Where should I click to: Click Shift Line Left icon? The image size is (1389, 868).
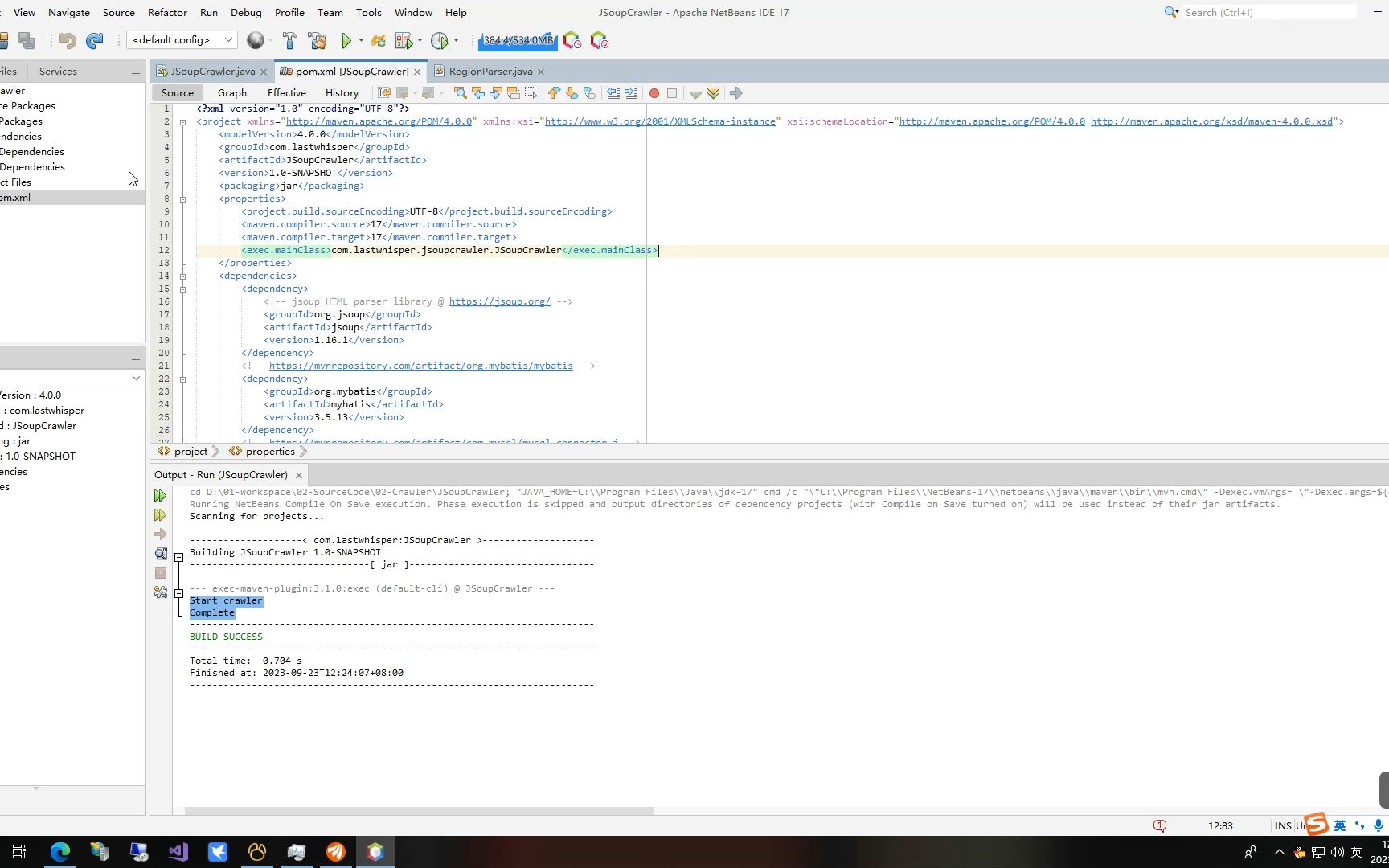[x=613, y=93]
